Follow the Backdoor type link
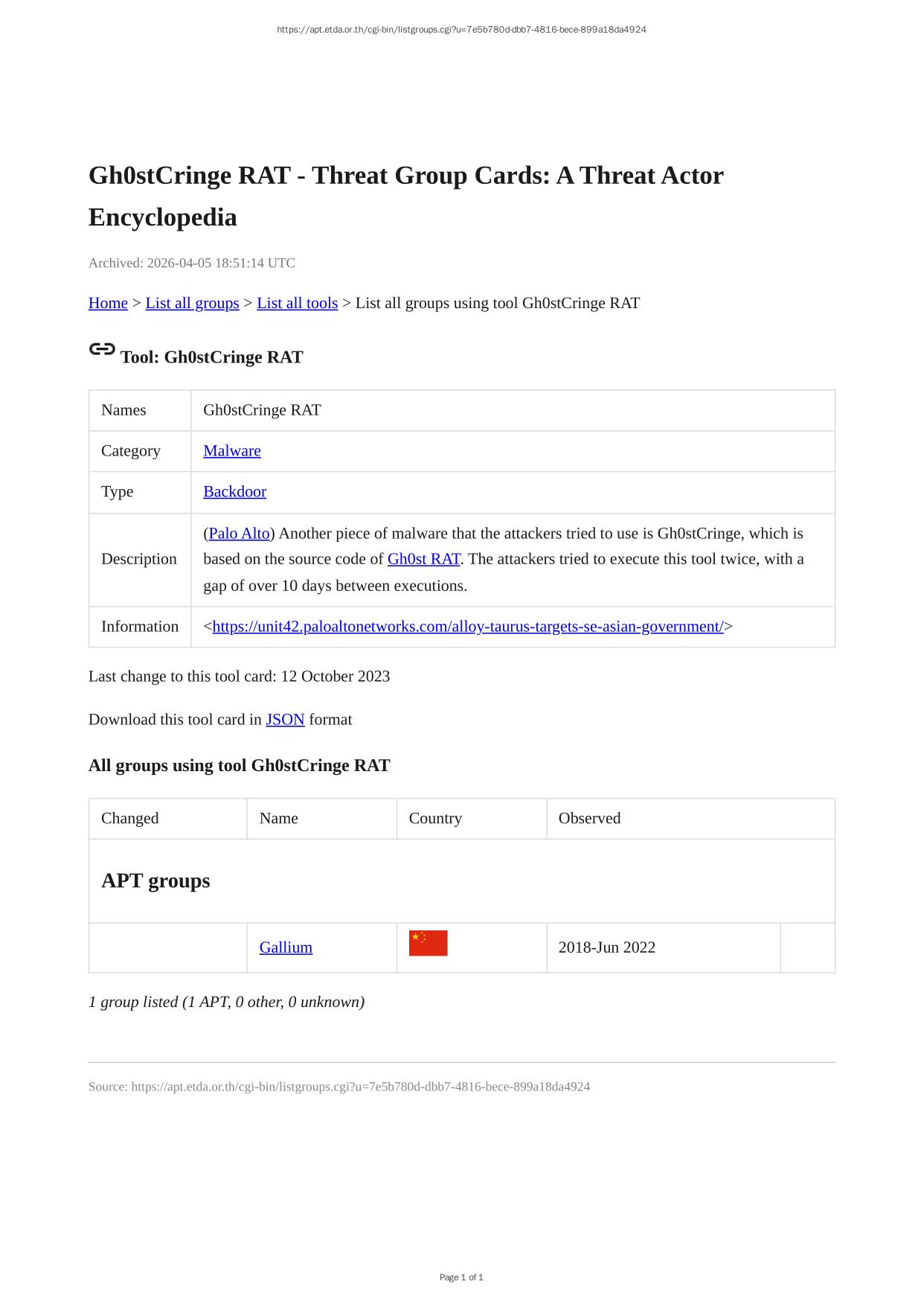Screen dimensions: 924x1307 click(x=234, y=492)
